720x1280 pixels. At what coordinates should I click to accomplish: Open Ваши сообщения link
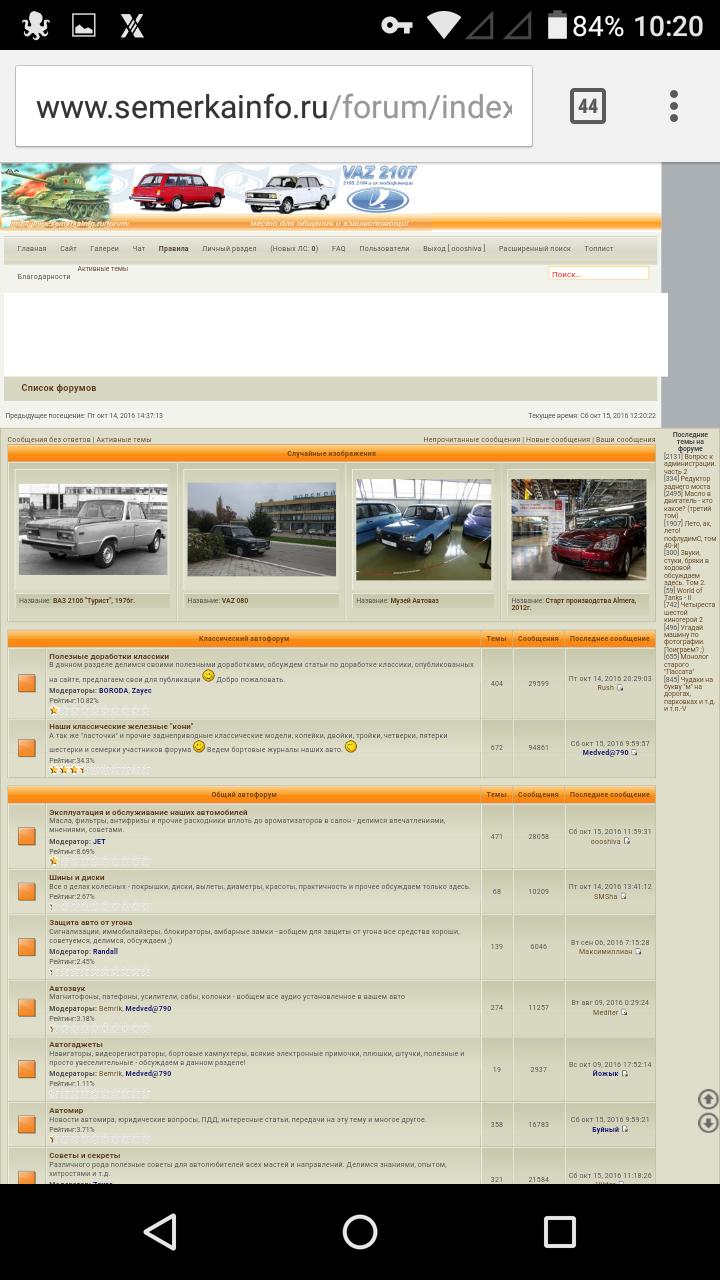tap(626, 439)
